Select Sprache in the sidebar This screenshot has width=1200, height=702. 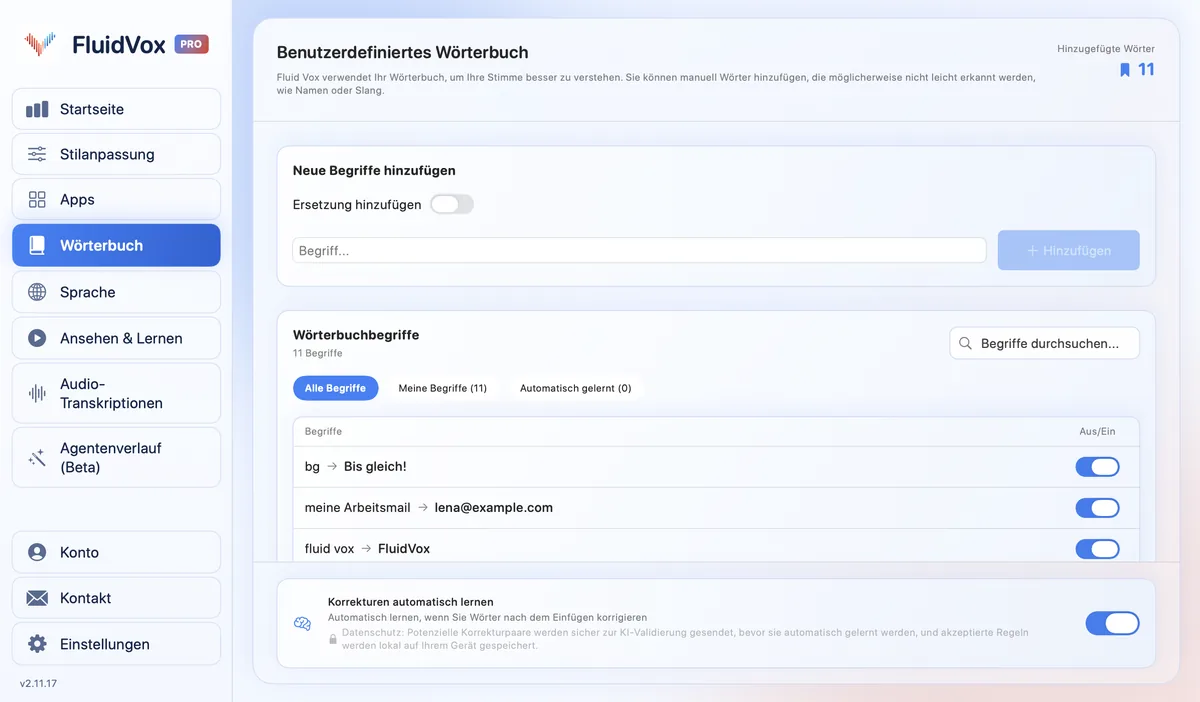click(116, 292)
